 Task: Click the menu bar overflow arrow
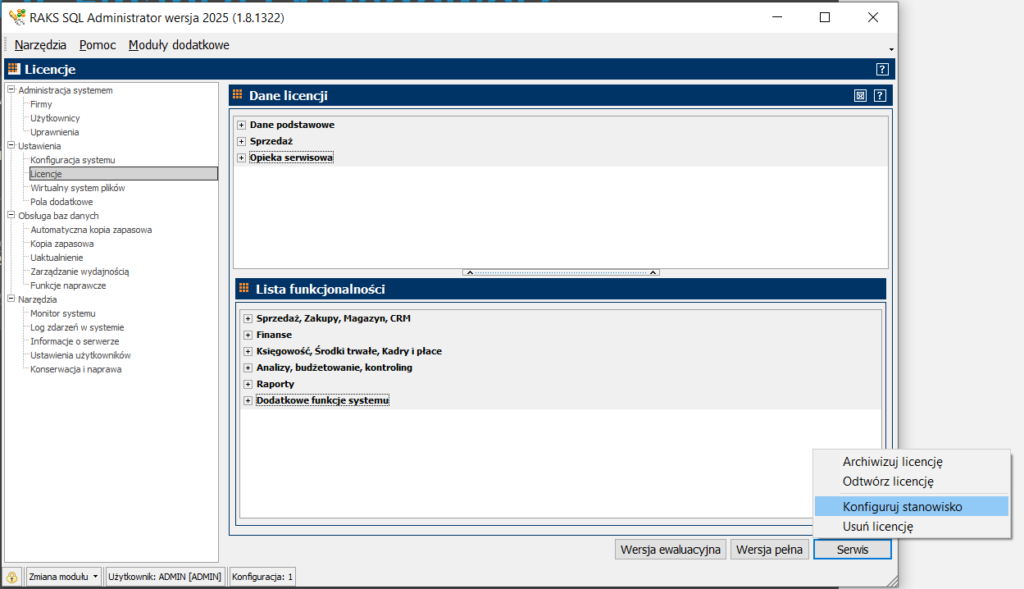click(x=891, y=49)
